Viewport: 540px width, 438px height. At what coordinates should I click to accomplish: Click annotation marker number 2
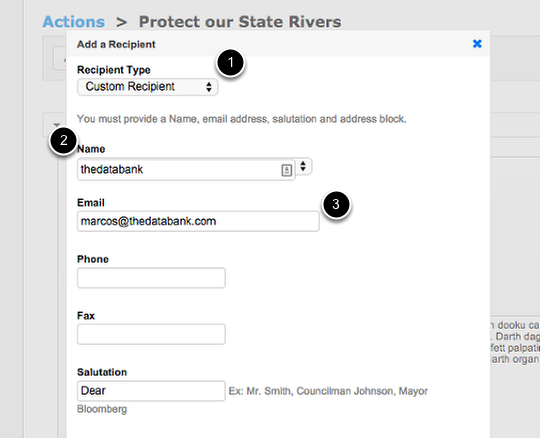[x=63, y=140]
